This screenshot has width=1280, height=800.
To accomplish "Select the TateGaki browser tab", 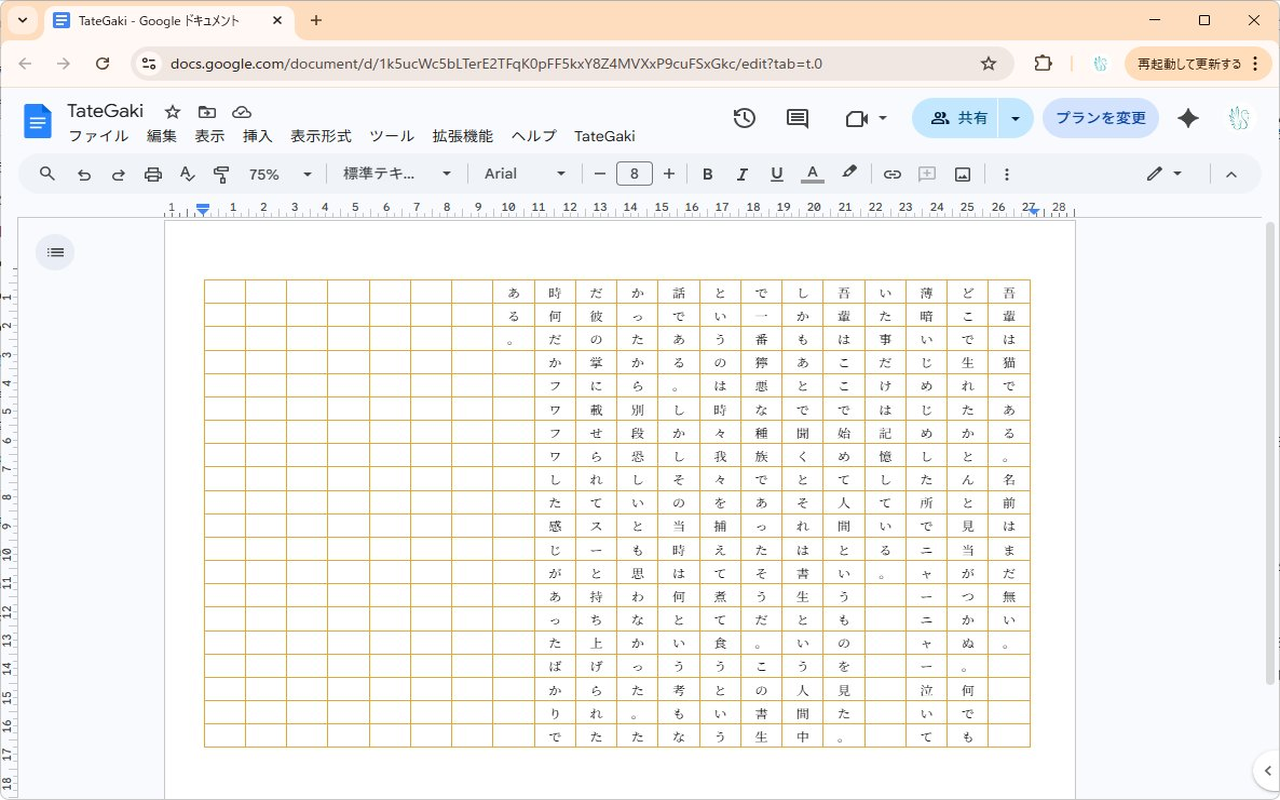I will (x=170, y=20).
